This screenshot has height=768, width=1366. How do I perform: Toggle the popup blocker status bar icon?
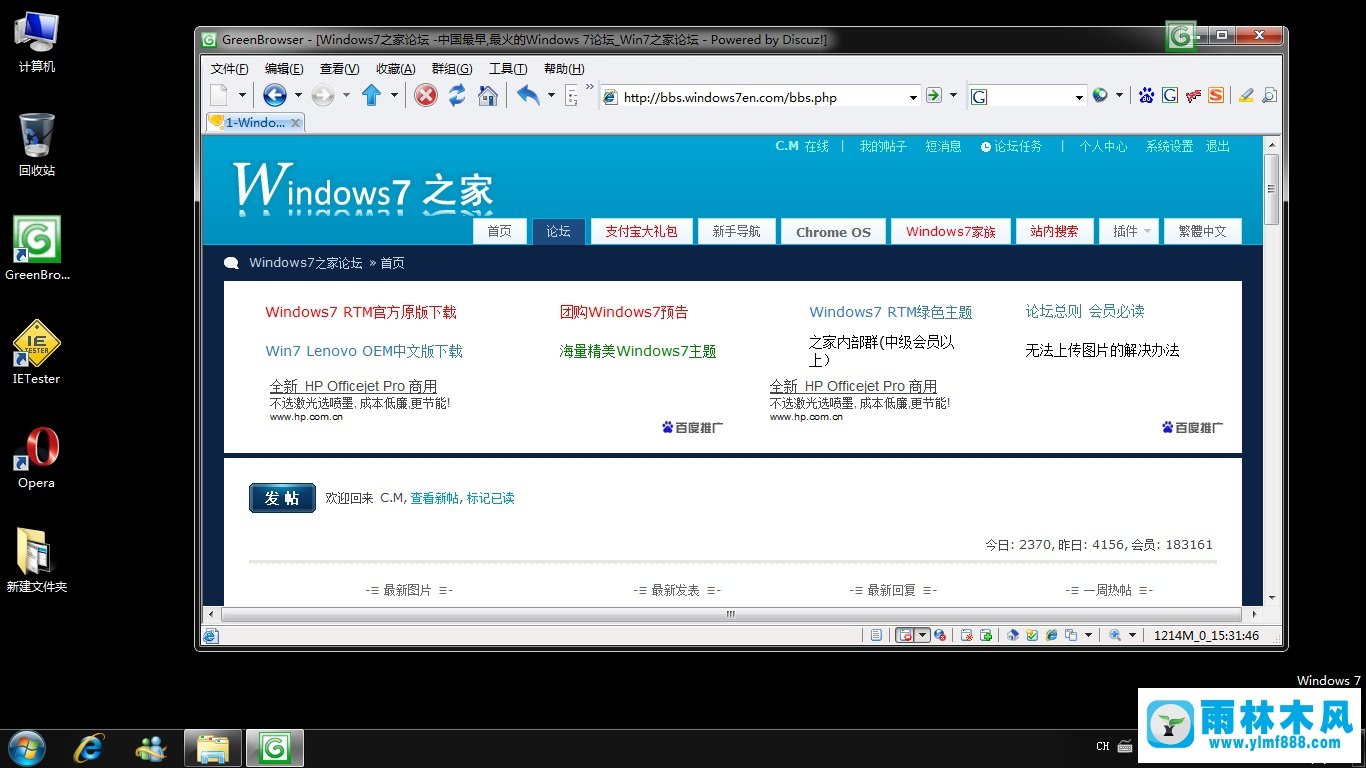pyautogui.click(x=905, y=635)
